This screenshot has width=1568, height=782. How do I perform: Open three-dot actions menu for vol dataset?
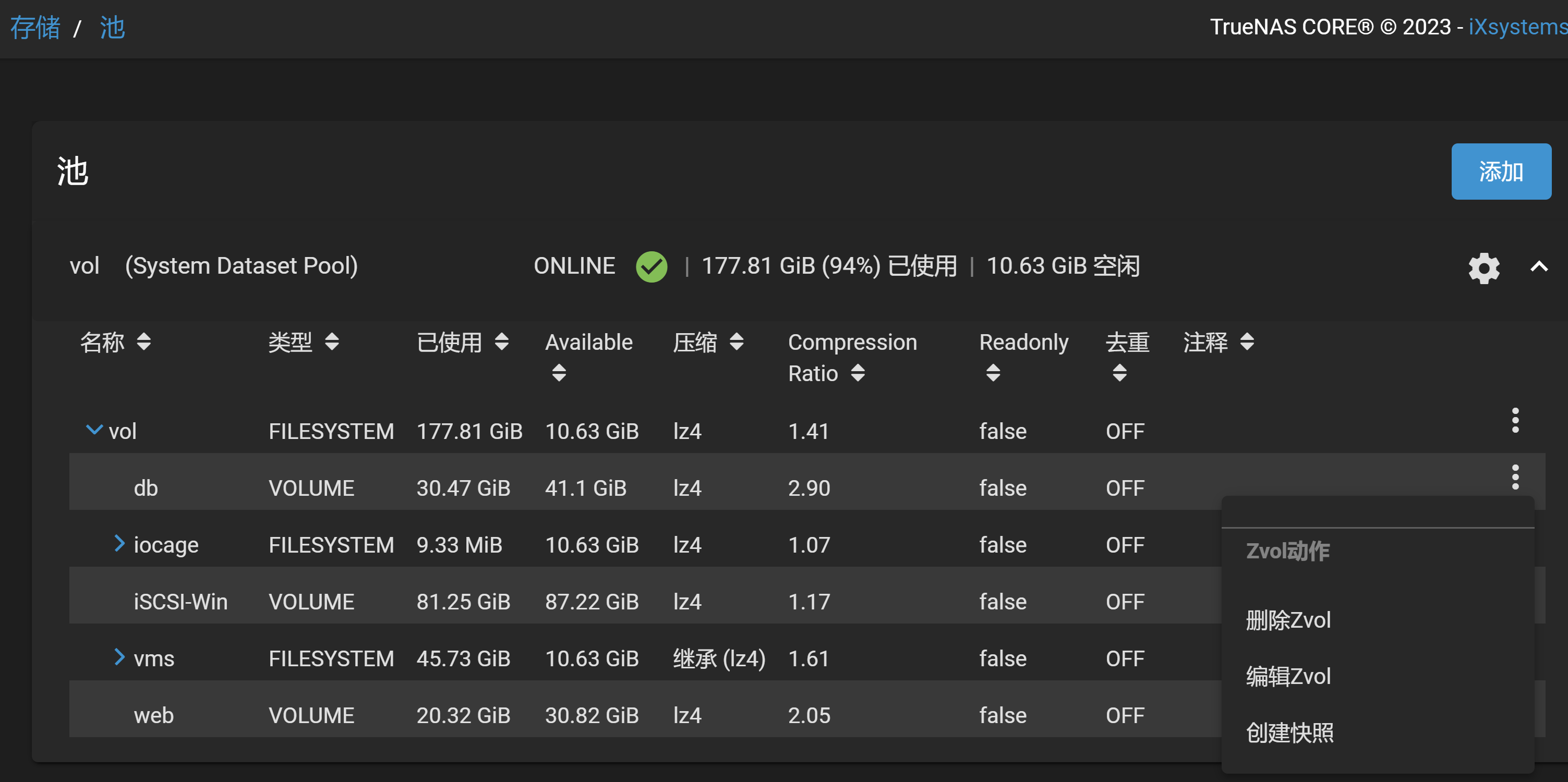point(1514,421)
